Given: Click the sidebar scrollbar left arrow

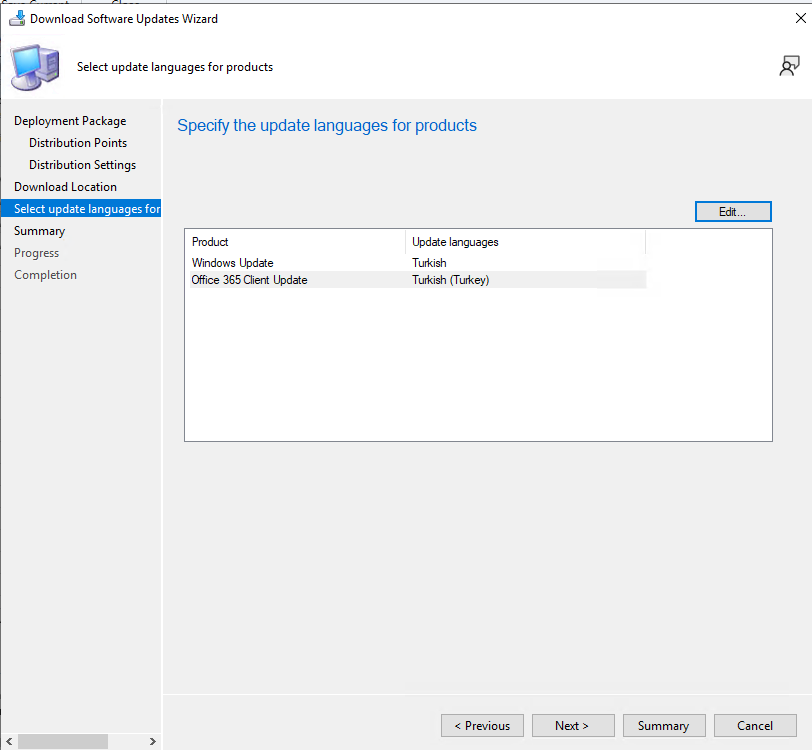Looking at the screenshot, I should [9, 741].
